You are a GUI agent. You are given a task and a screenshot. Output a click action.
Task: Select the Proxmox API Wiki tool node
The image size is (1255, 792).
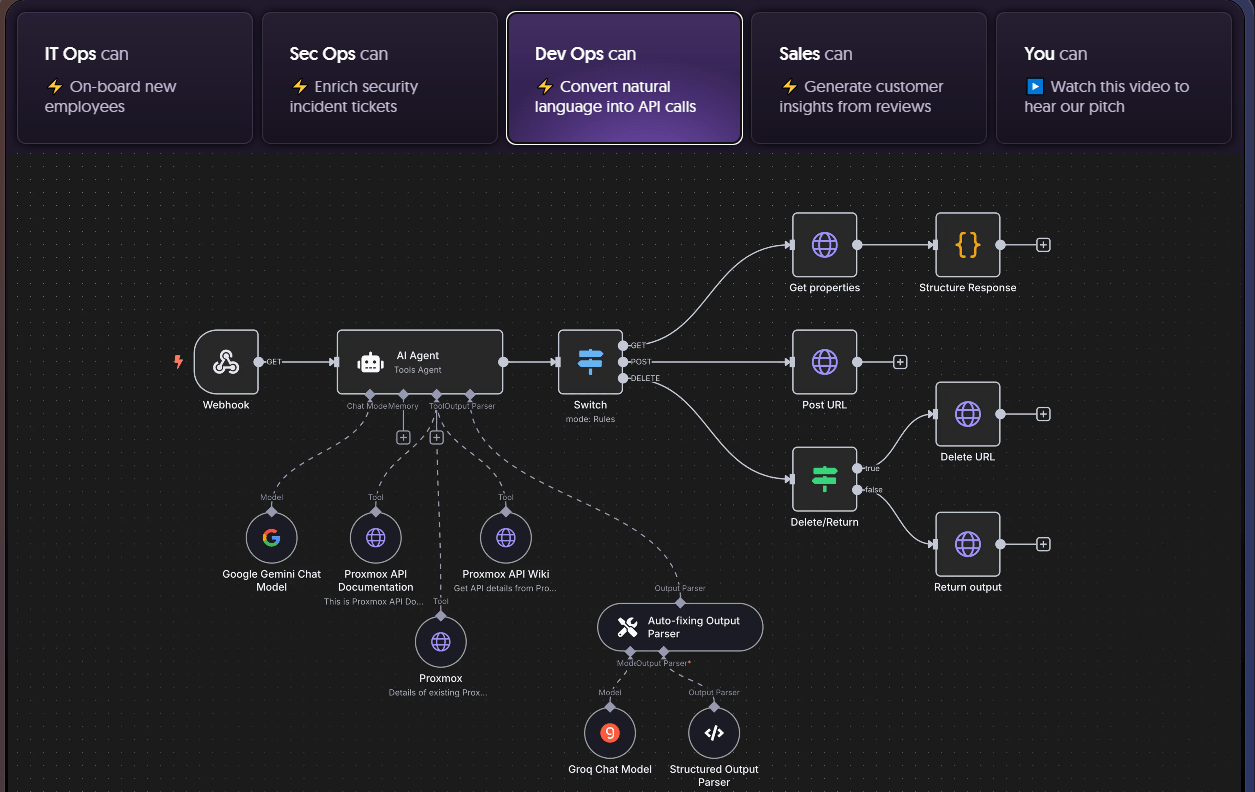click(x=506, y=538)
